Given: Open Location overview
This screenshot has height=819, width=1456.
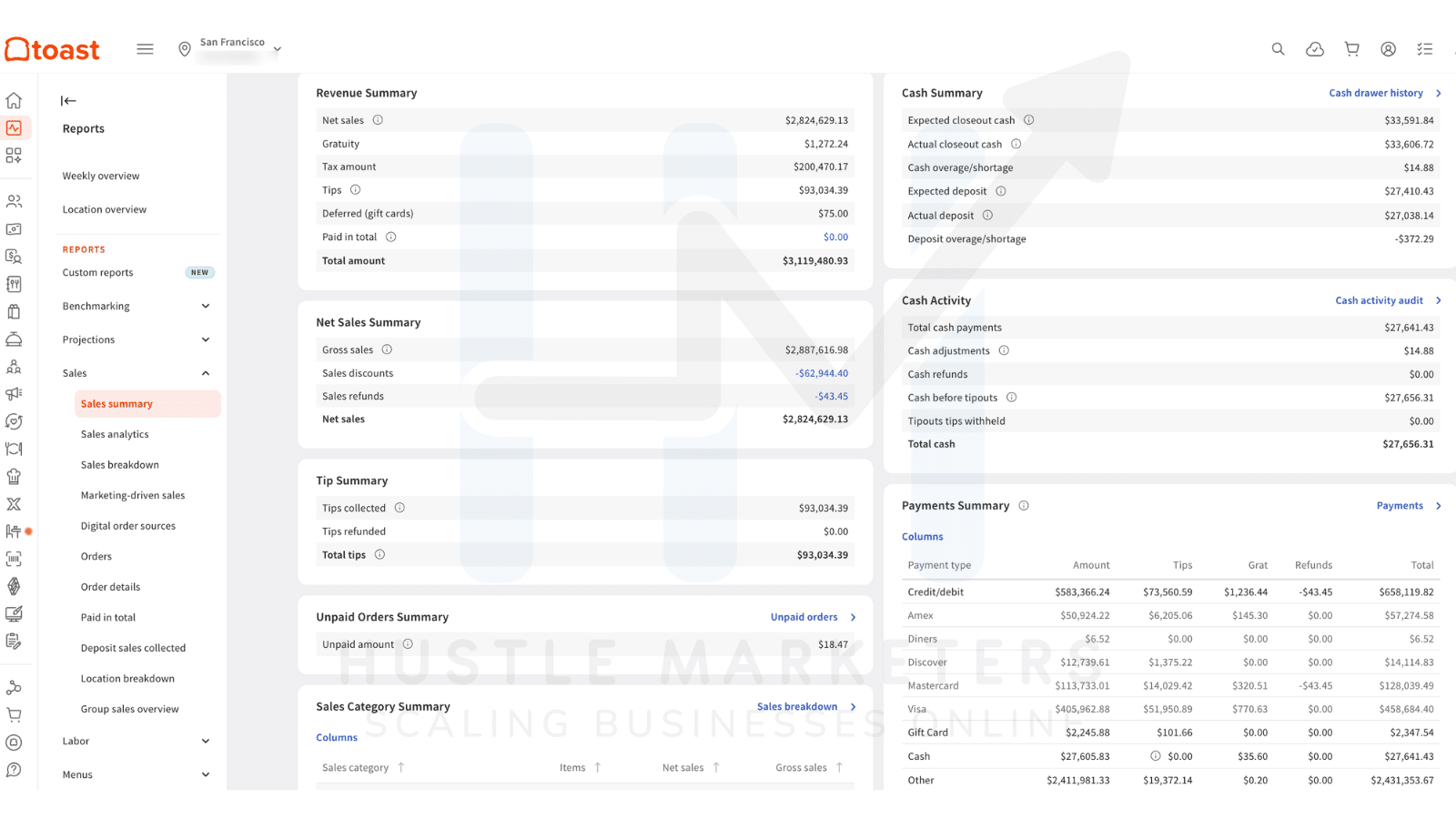Looking at the screenshot, I should coord(105,210).
